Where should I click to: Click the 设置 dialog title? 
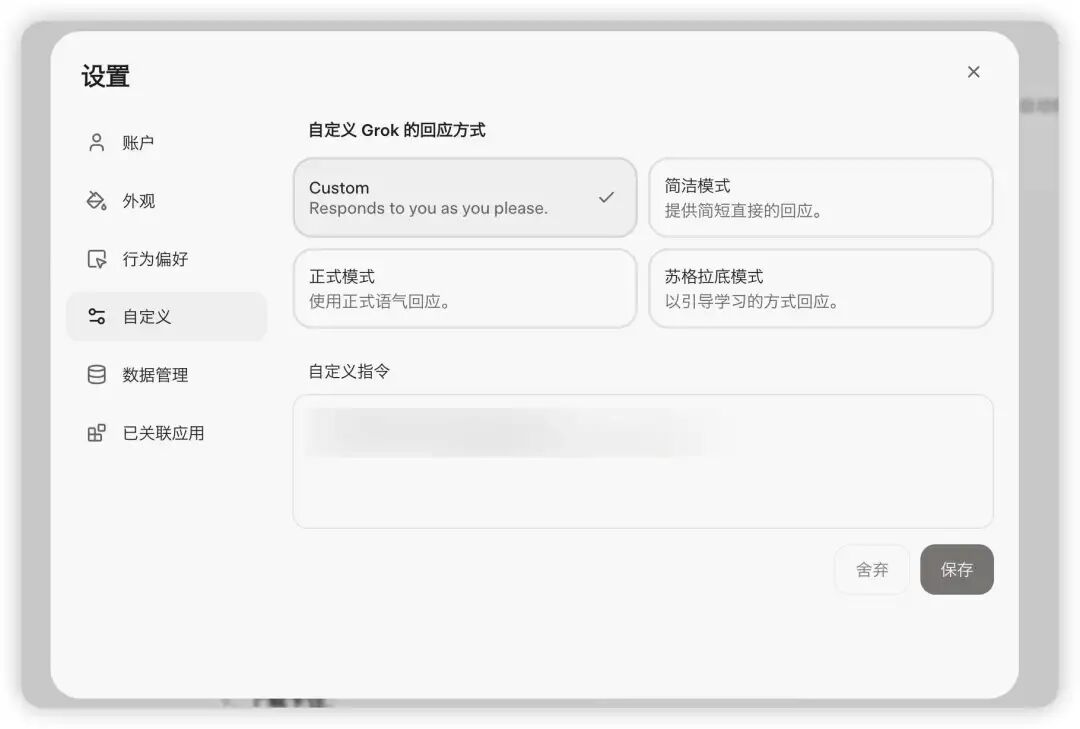click(105, 76)
